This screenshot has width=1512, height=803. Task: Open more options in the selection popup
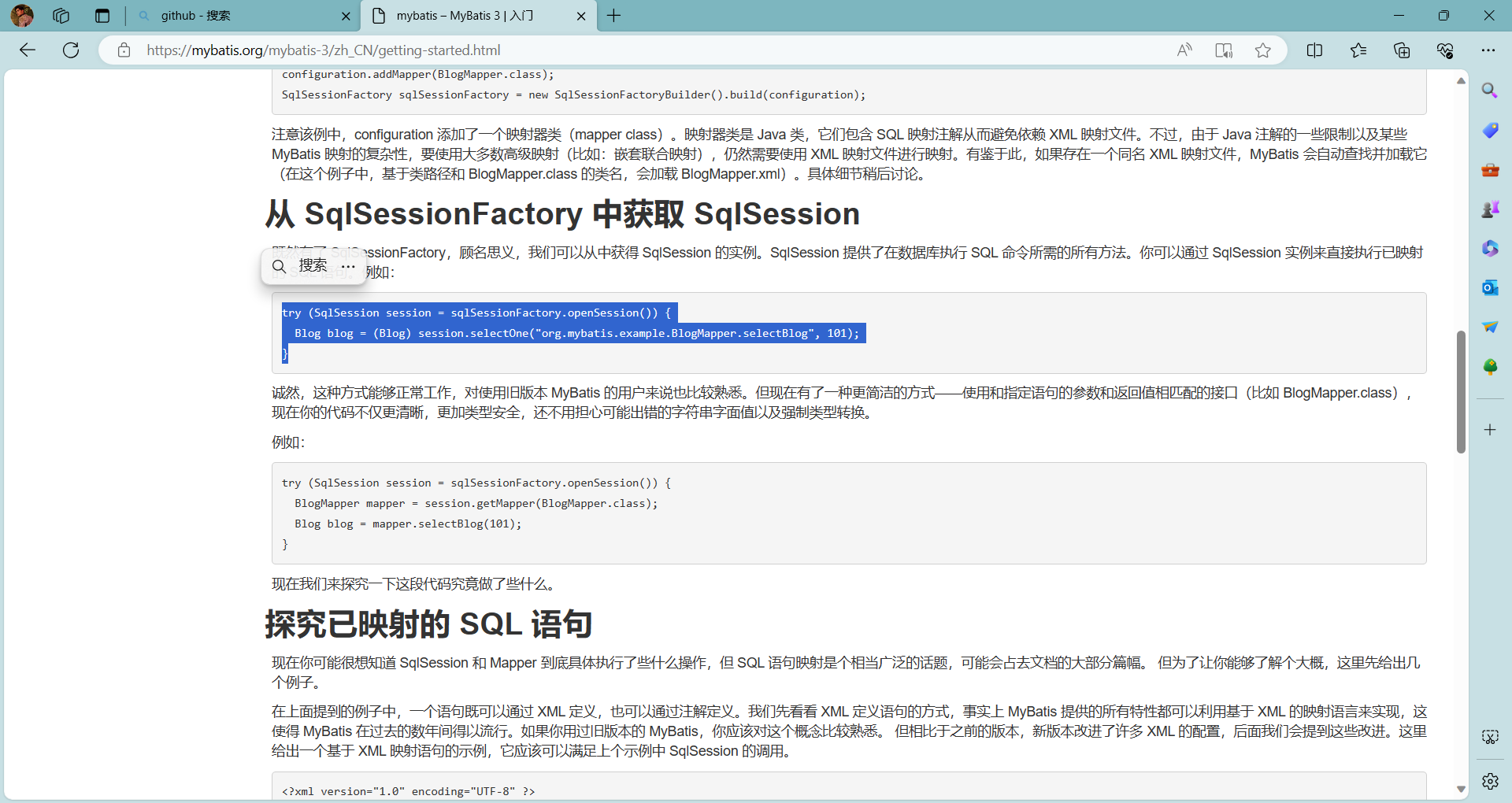(x=349, y=266)
